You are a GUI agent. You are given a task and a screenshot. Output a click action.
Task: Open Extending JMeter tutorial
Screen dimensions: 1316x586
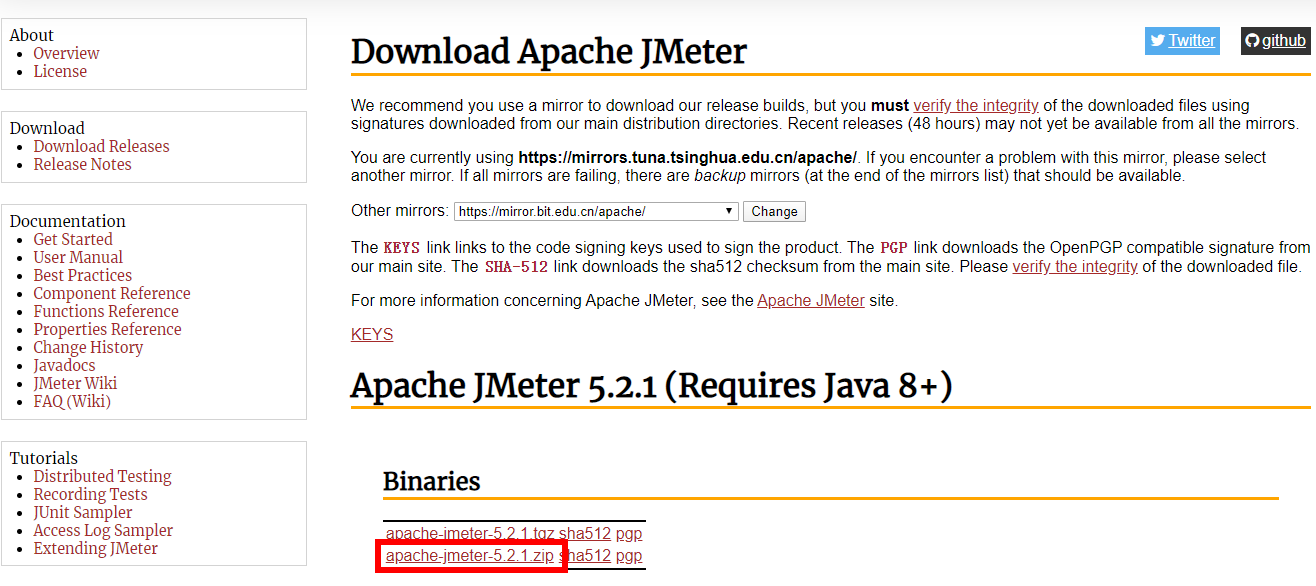tap(95, 548)
